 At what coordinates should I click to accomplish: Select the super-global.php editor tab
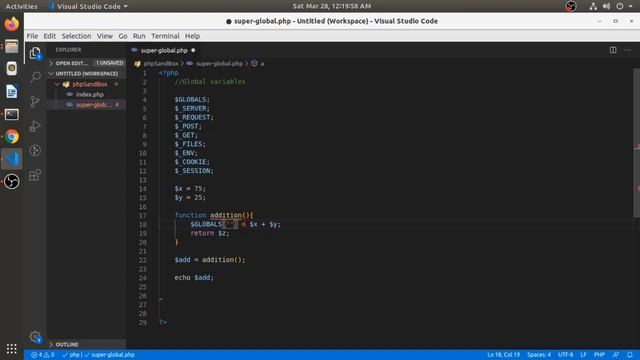pos(164,50)
